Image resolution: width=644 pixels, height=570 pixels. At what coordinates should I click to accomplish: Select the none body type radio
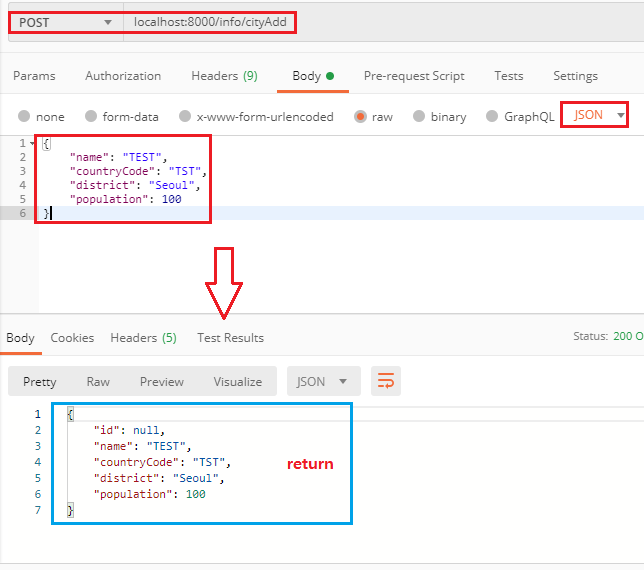pyautogui.click(x=24, y=116)
